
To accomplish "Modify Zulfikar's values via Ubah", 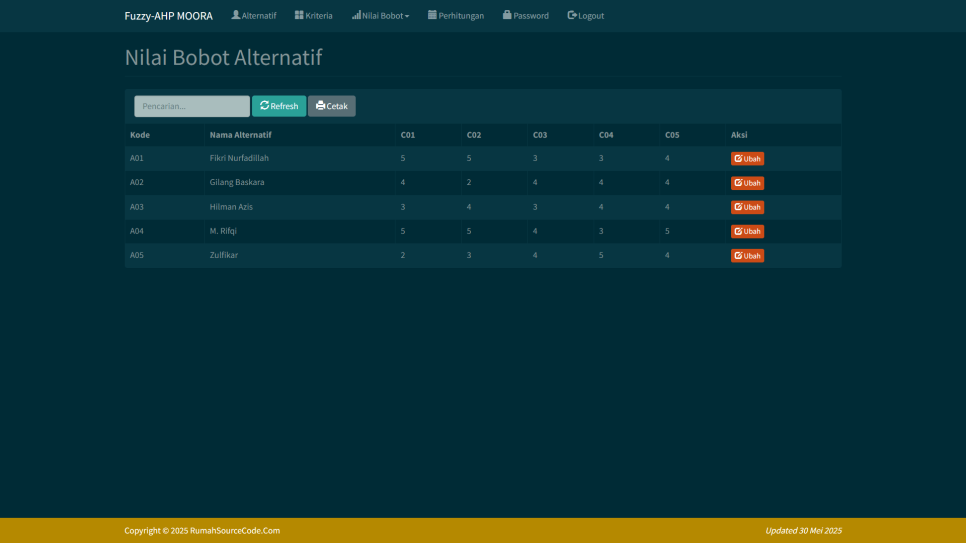I will (747, 256).
